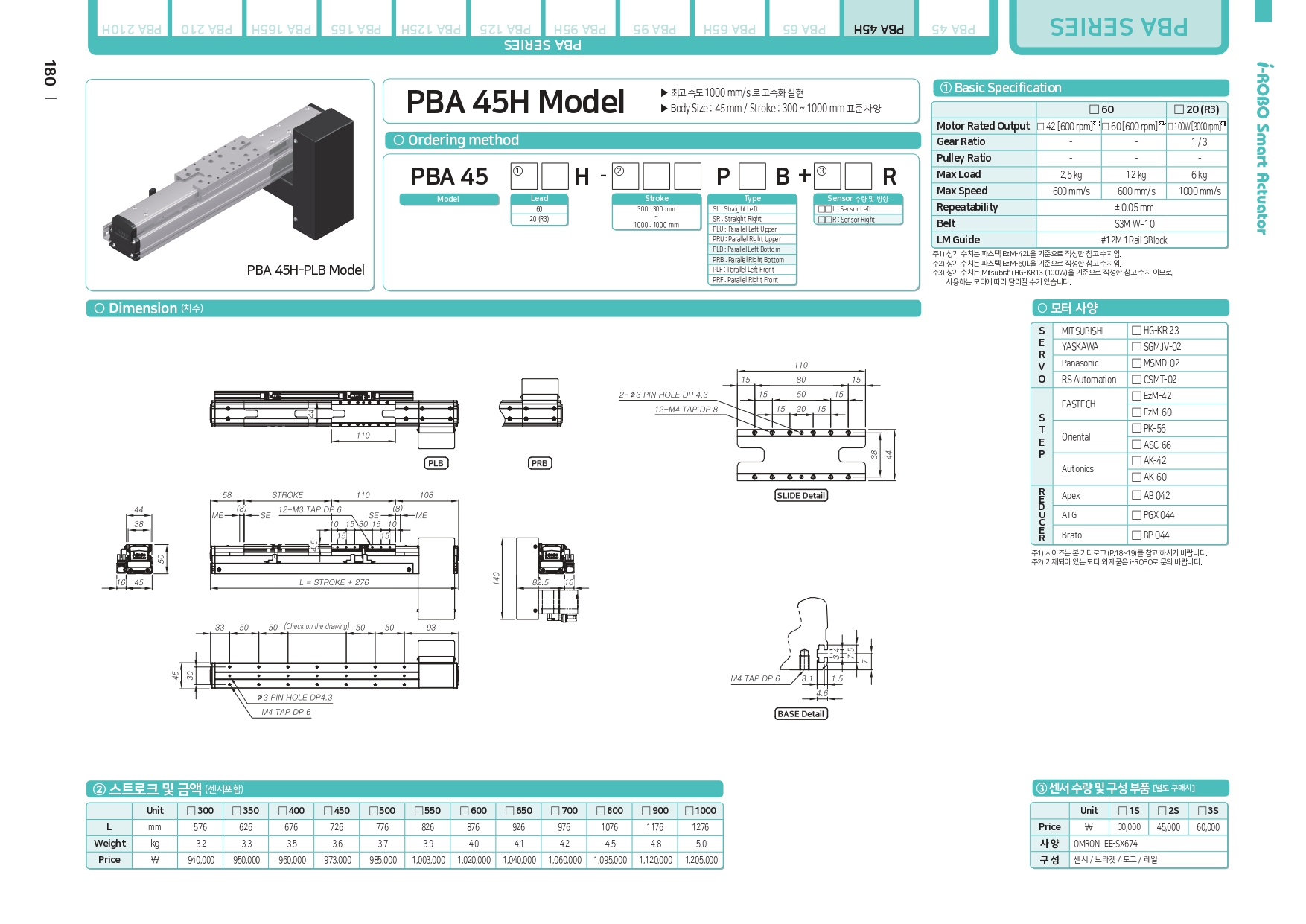The width and height of the screenshot is (1306, 924).
Task: Click the 'L : Sensor Left' option
Action: click(x=858, y=209)
